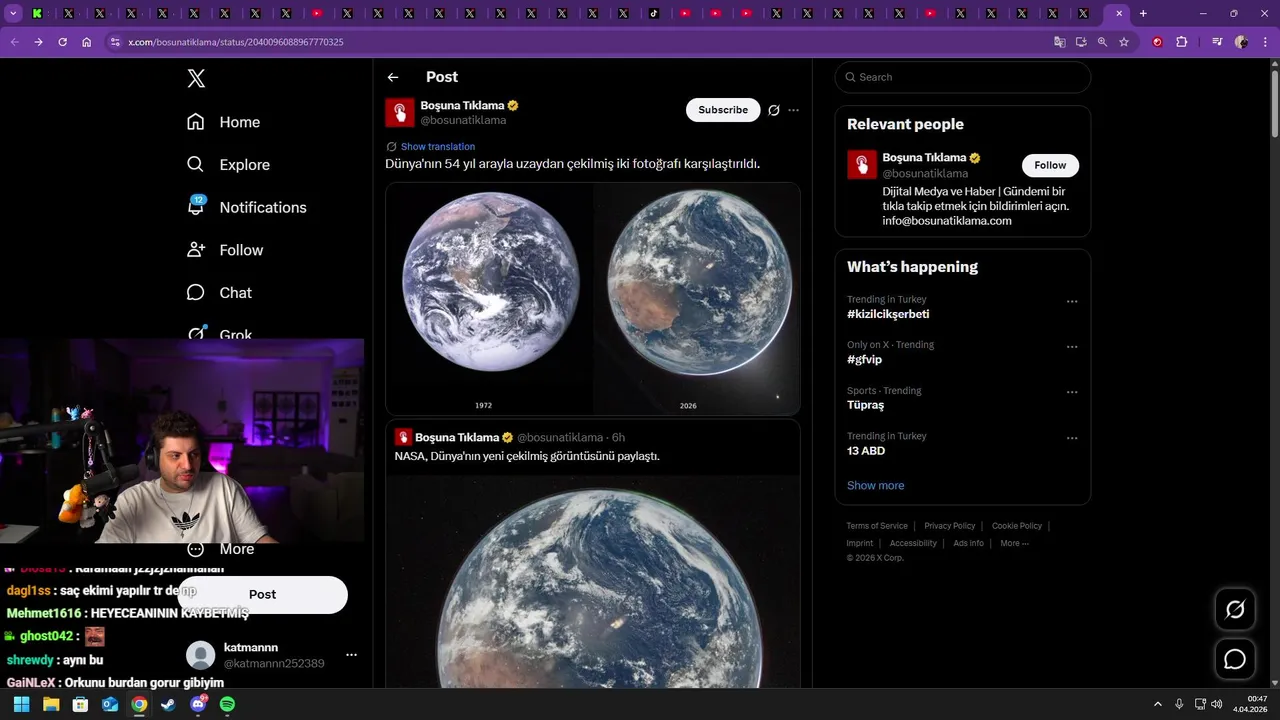Go to the Explore page
1280x720 pixels.
tap(228, 165)
